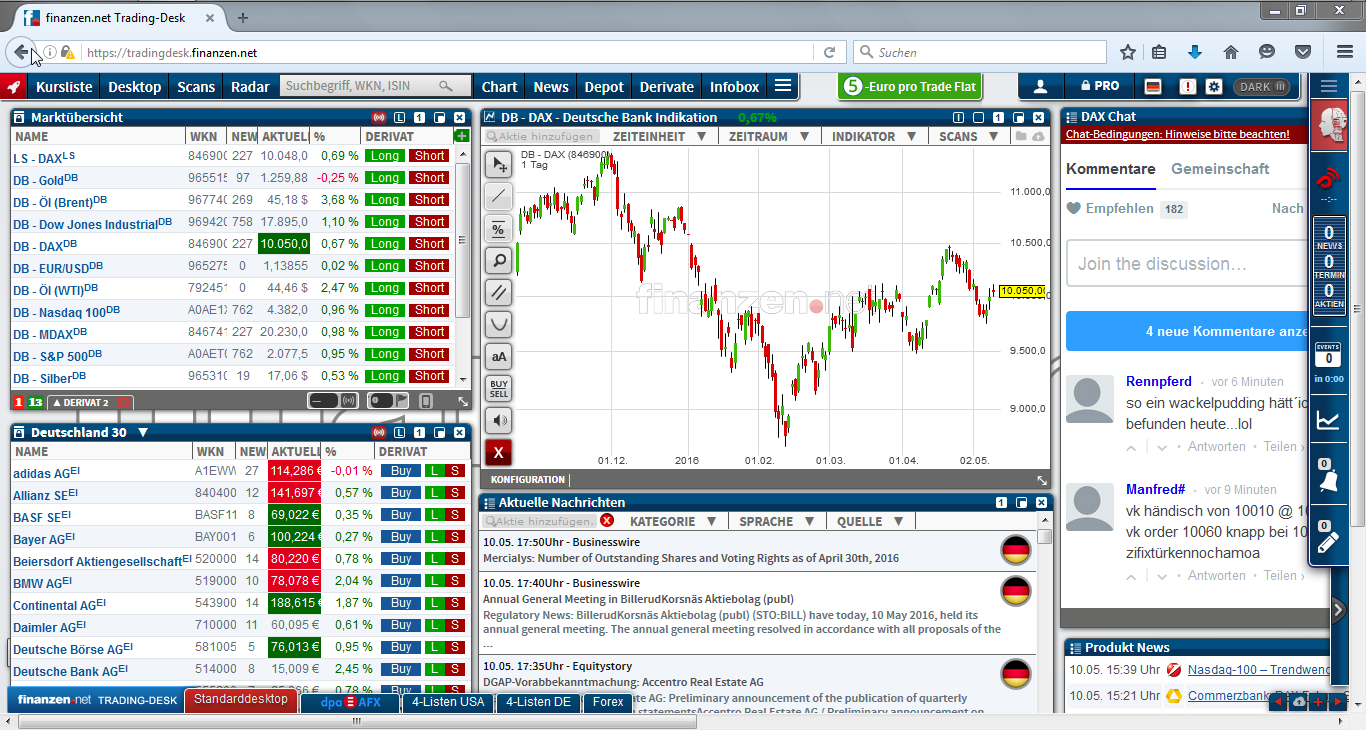Activate the magnifier zoom chart tool
The width and height of the screenshot is (1366, 730).
coord(498,261)
